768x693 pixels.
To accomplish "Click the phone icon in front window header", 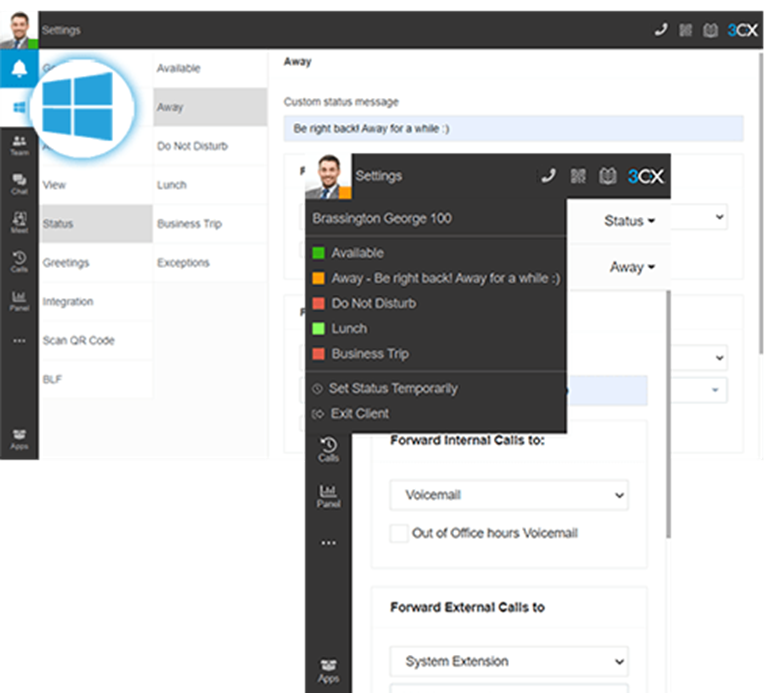I will [549, 176].
